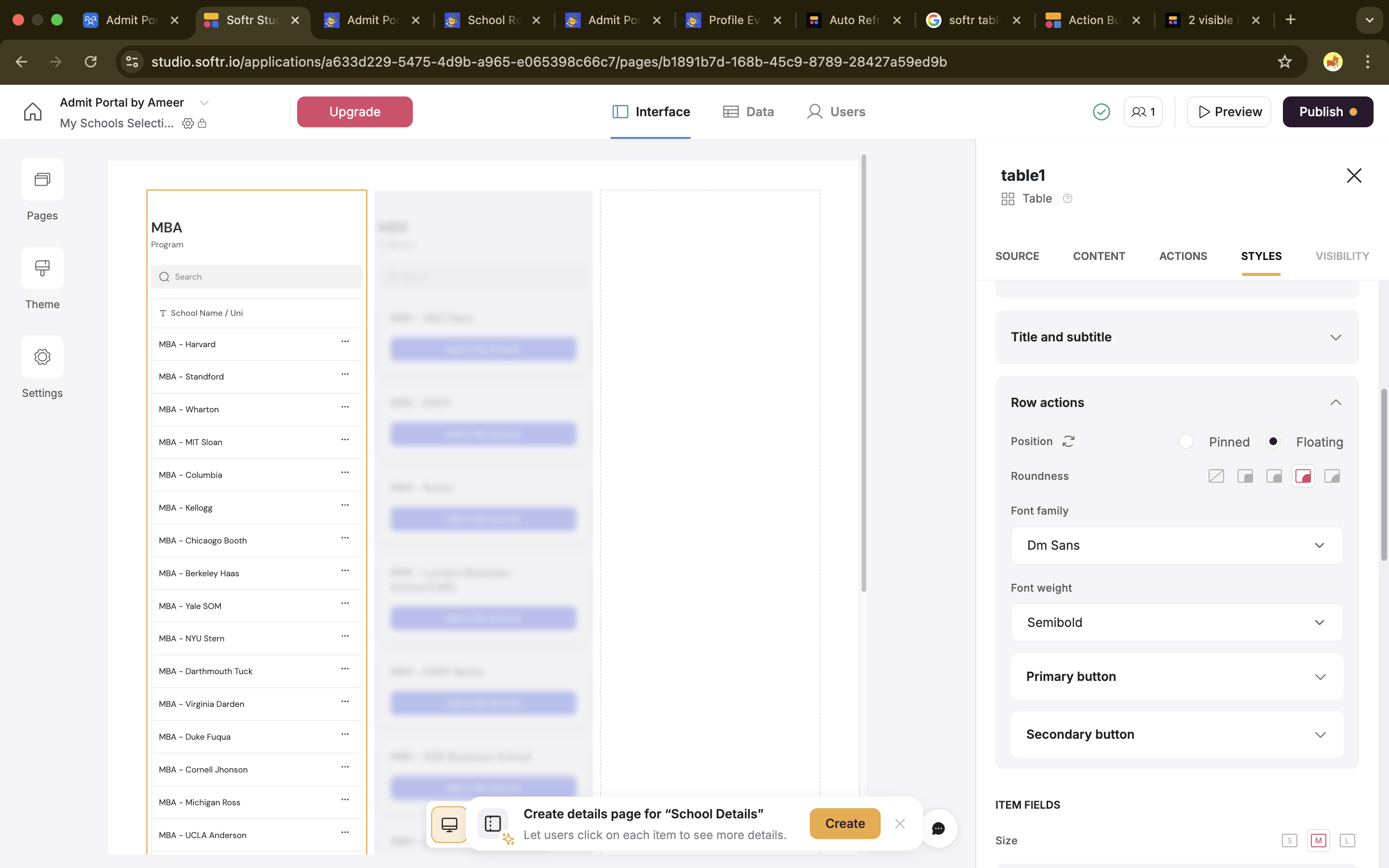Screen dimensions: 1389x868
Task: Switch to the CONTENT tab
Action: point(1099,256)
